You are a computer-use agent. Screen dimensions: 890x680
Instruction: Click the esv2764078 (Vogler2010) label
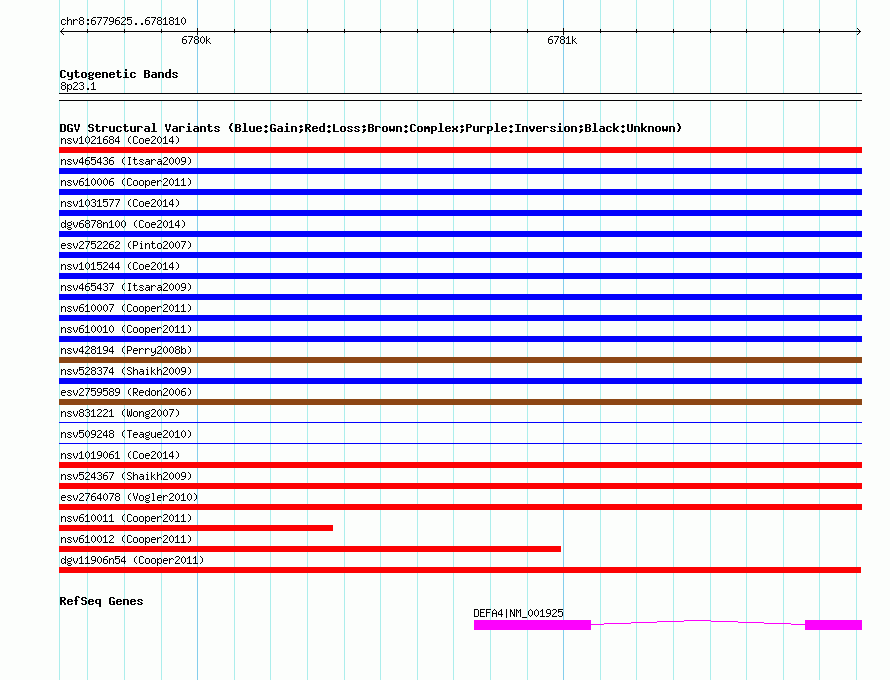(x=129, y=497)
